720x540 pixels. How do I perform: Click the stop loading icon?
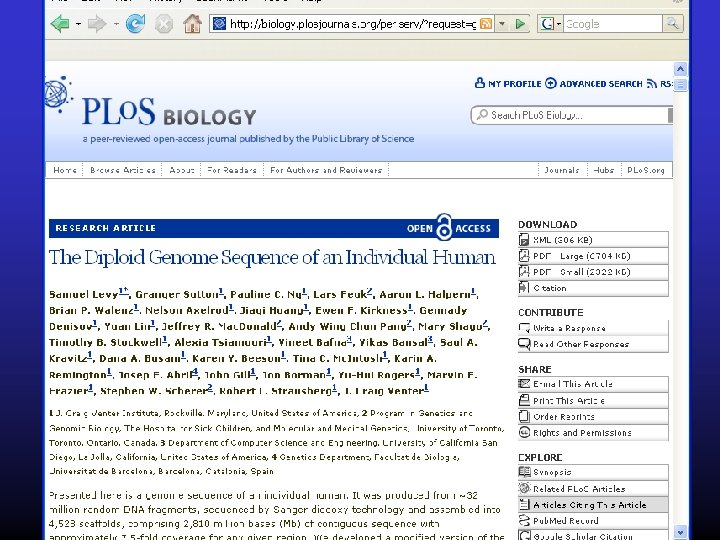163,24
